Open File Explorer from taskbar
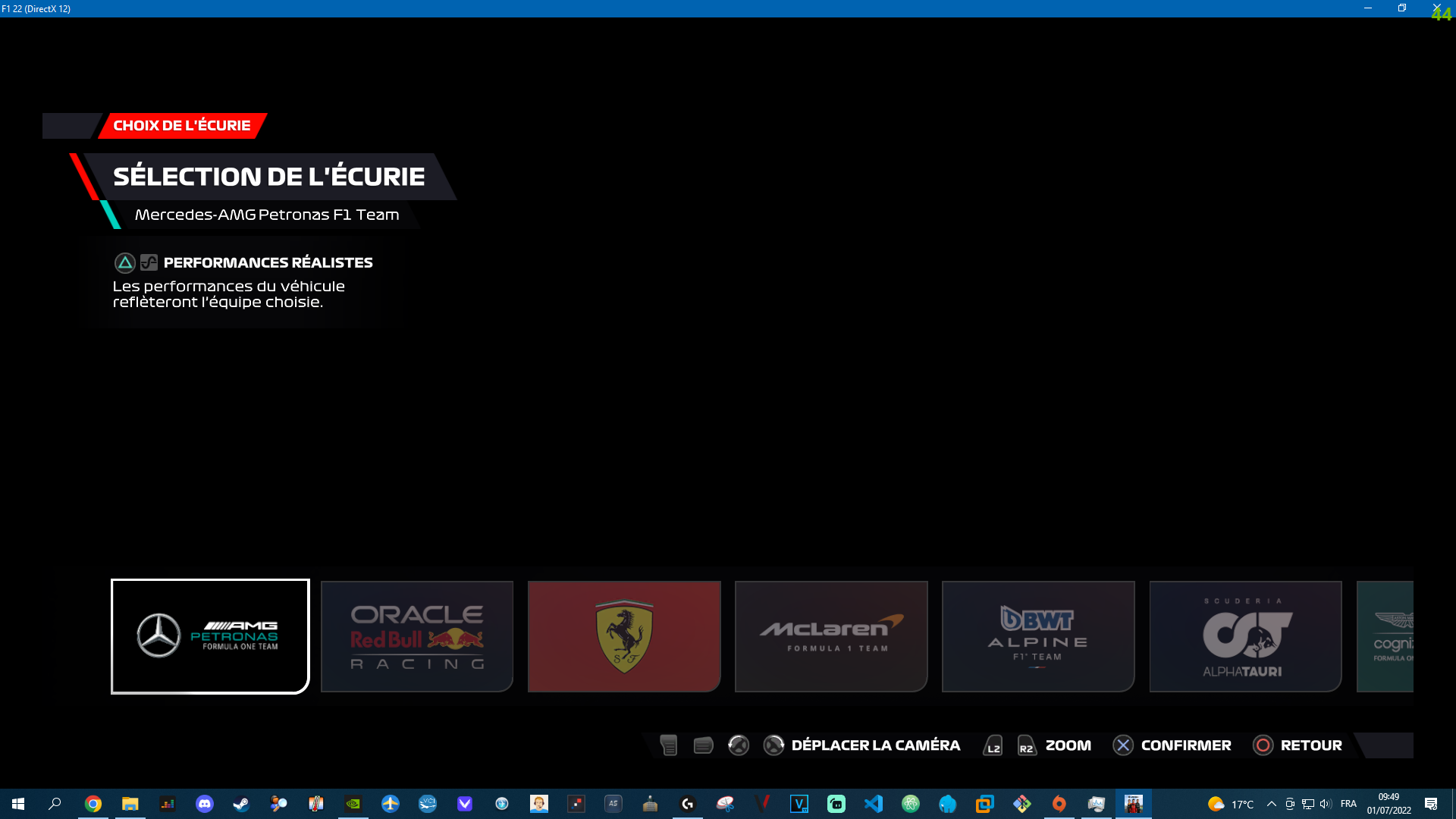Viewport: 1456px width, 819px height. pyautogui.click(x=130, y=804)
